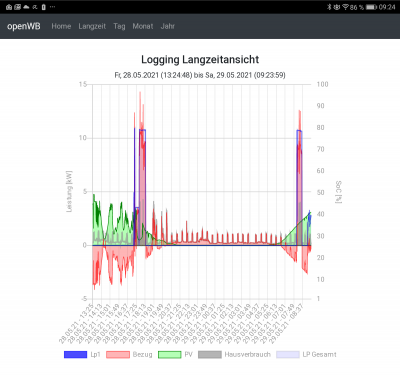The image size is (400, 375).
Task: Toggle PV series in chart legend
Action: pyautogui.click(x=175, y=354)
